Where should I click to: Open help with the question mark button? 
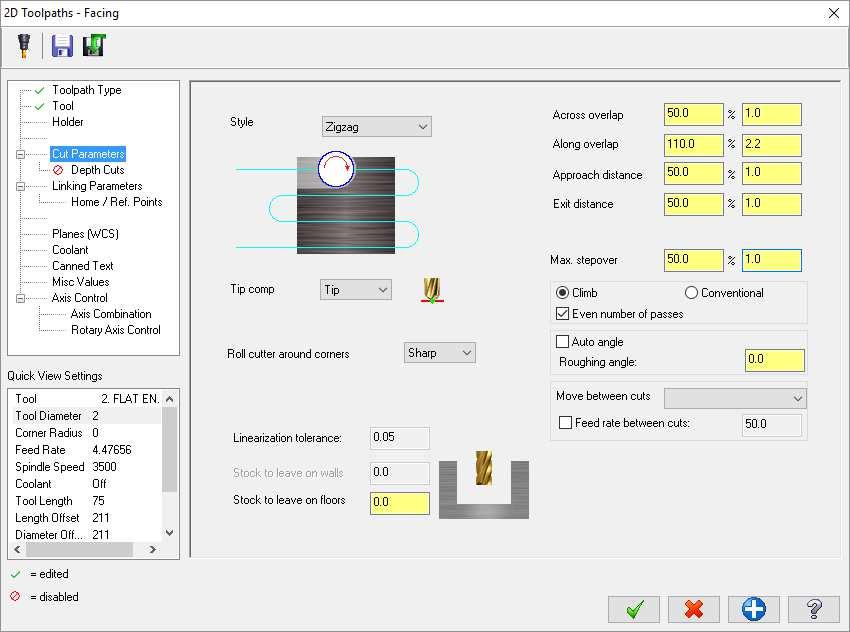(x=814, y=609)
